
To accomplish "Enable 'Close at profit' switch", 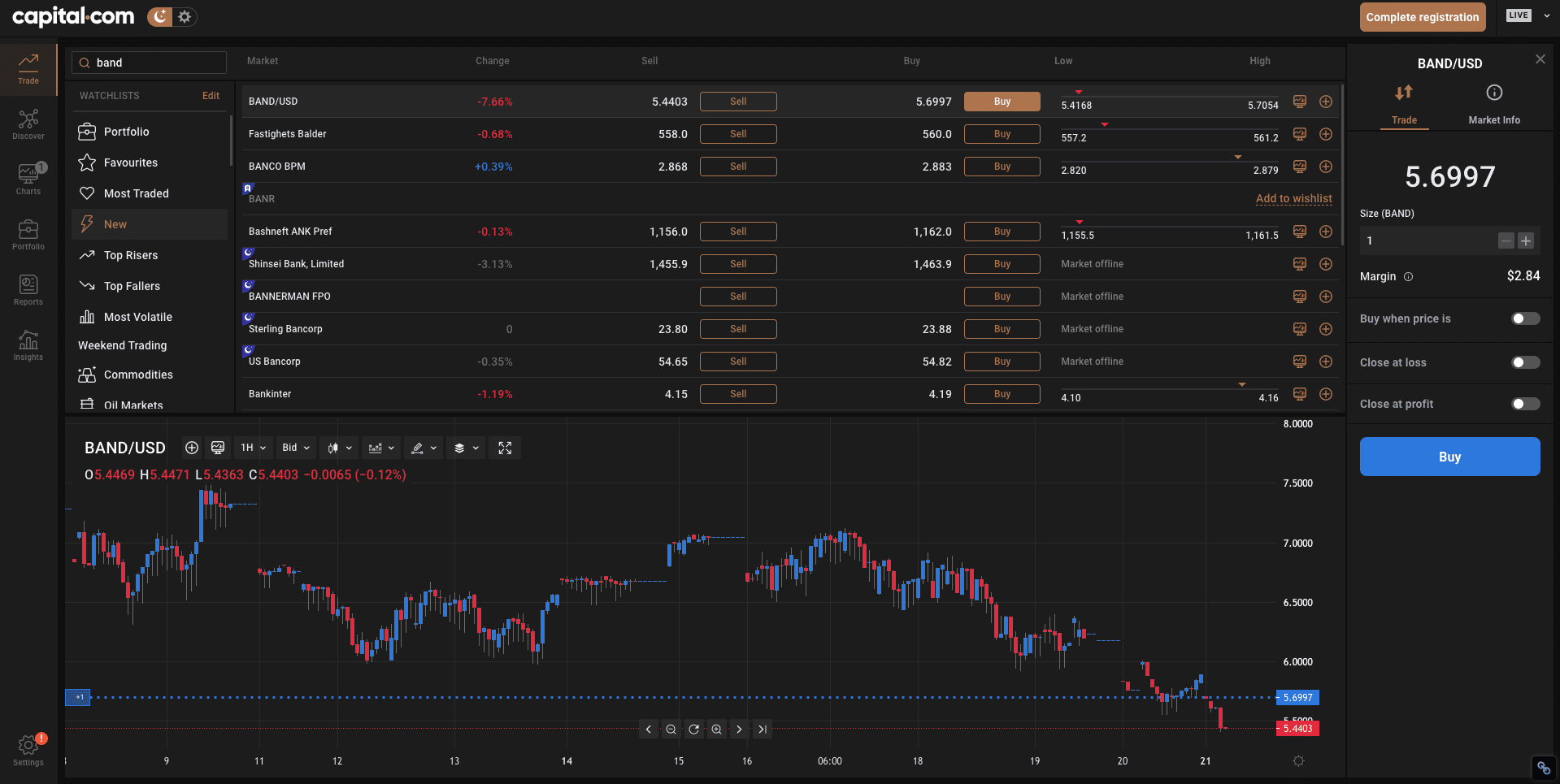I will (1525, 404).
